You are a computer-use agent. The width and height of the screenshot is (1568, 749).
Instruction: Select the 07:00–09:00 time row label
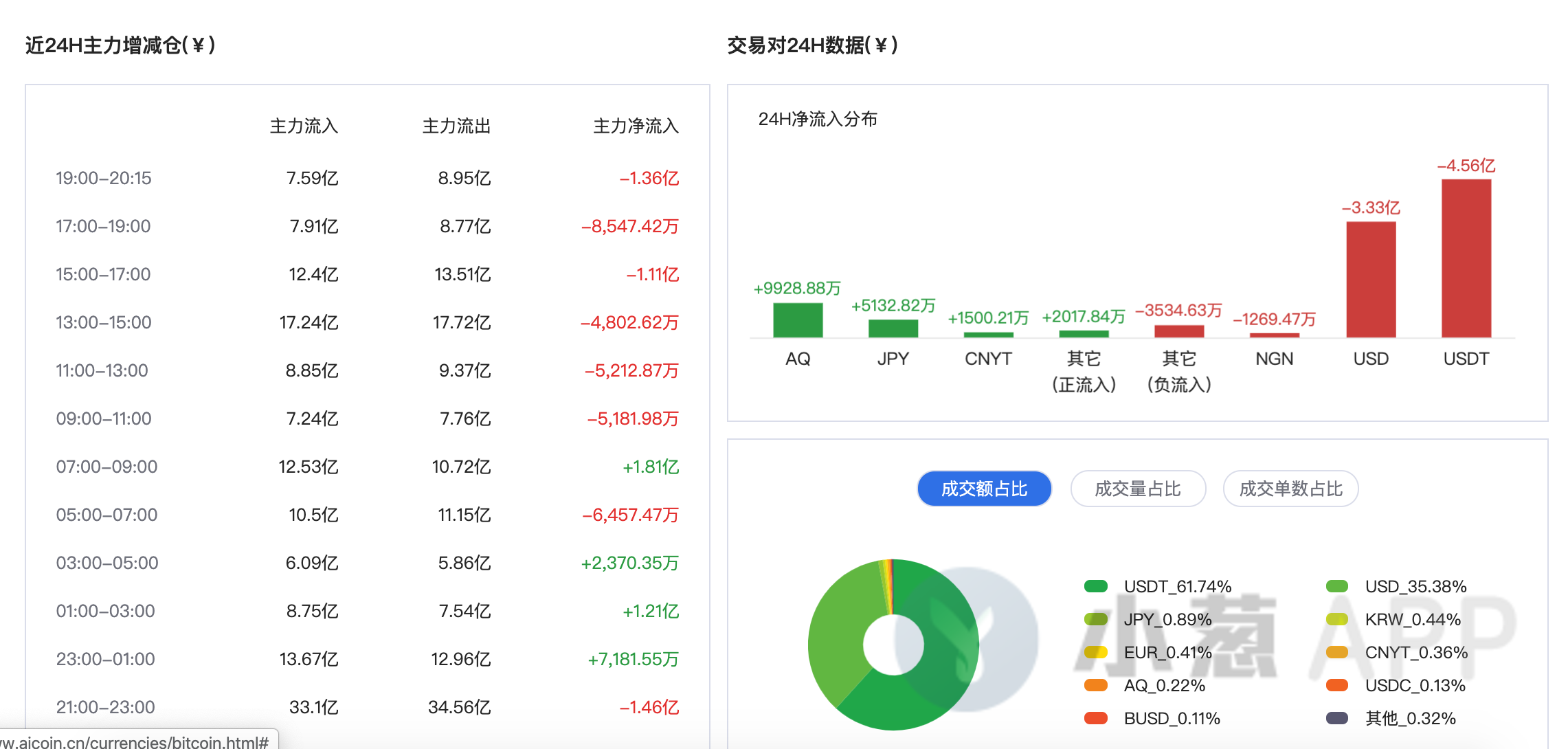(107, 467)
